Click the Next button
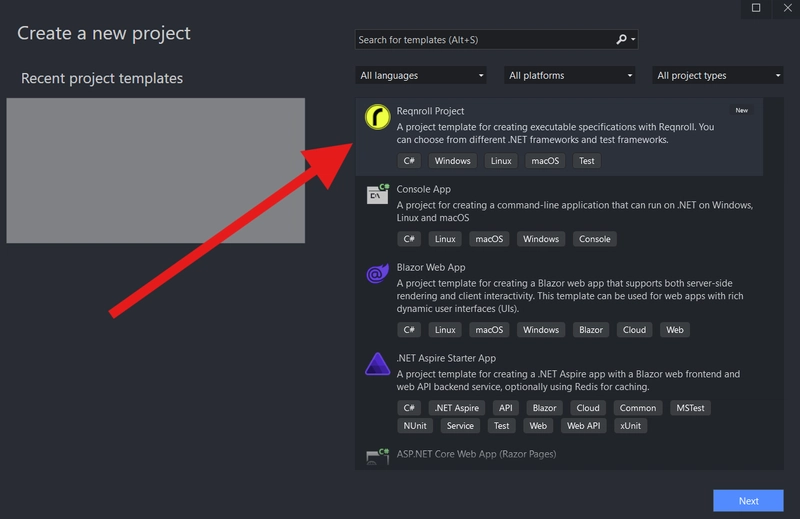Viewport: 800px width, 519px height. (748, 501)
